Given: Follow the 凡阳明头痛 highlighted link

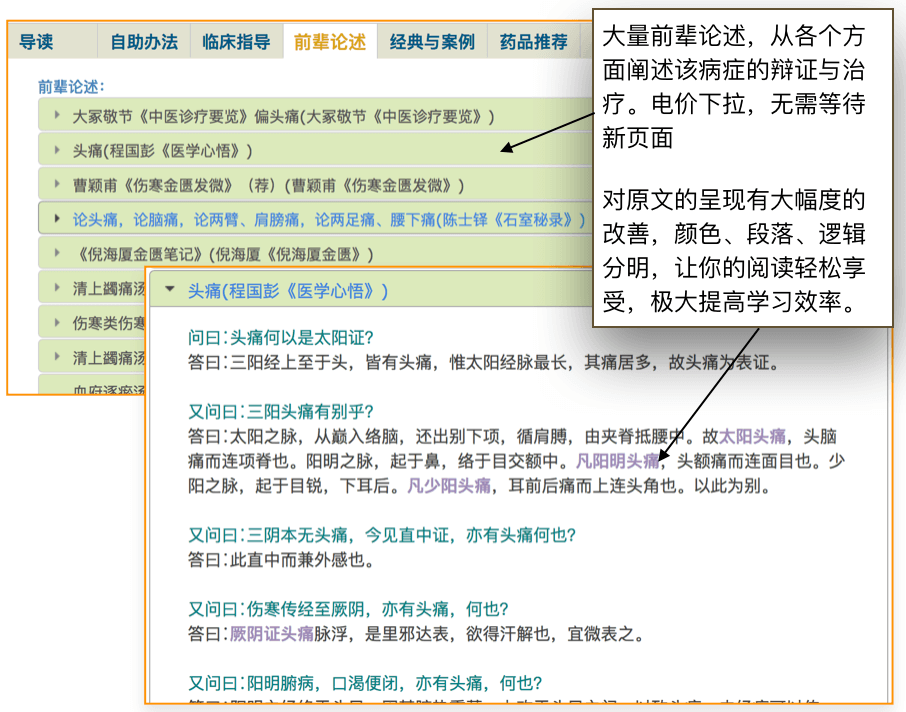Looking at the screenshot, I should (x=618, y=461).
